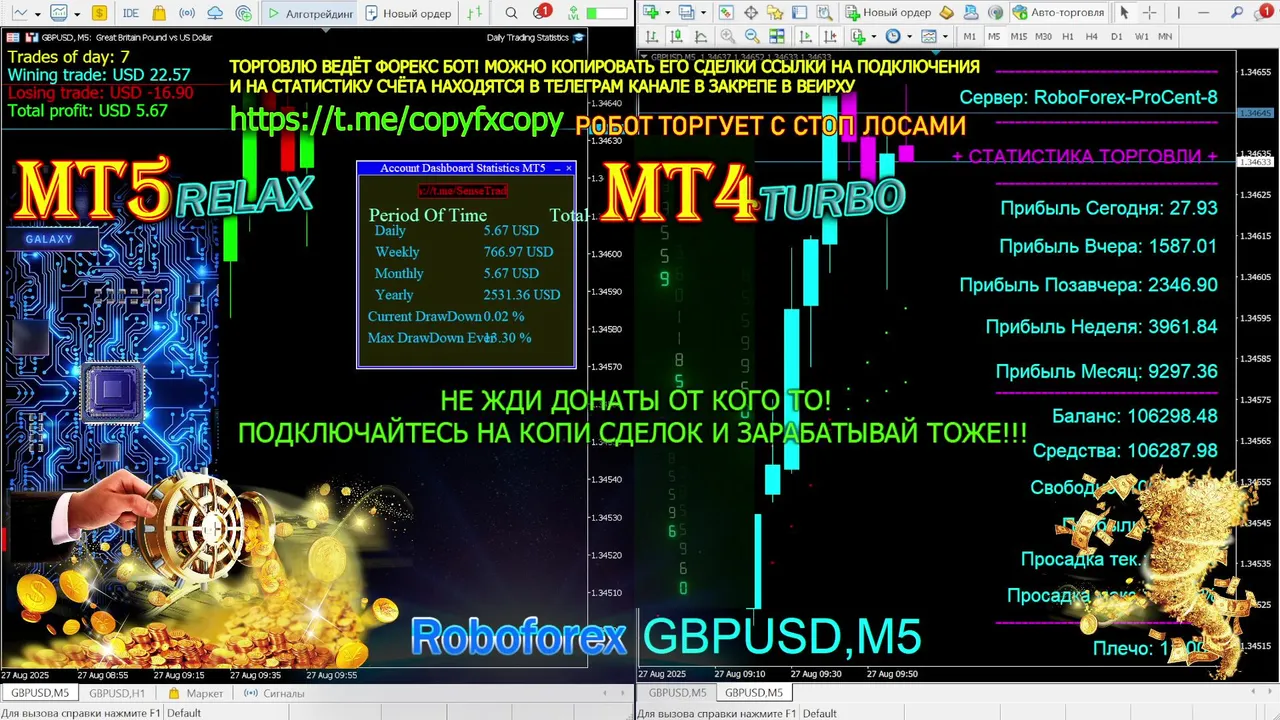Viewport: 1280px width, 720px height.
Task: Set MT4 timeframe to M15
Action: (x=1019, y=36)
